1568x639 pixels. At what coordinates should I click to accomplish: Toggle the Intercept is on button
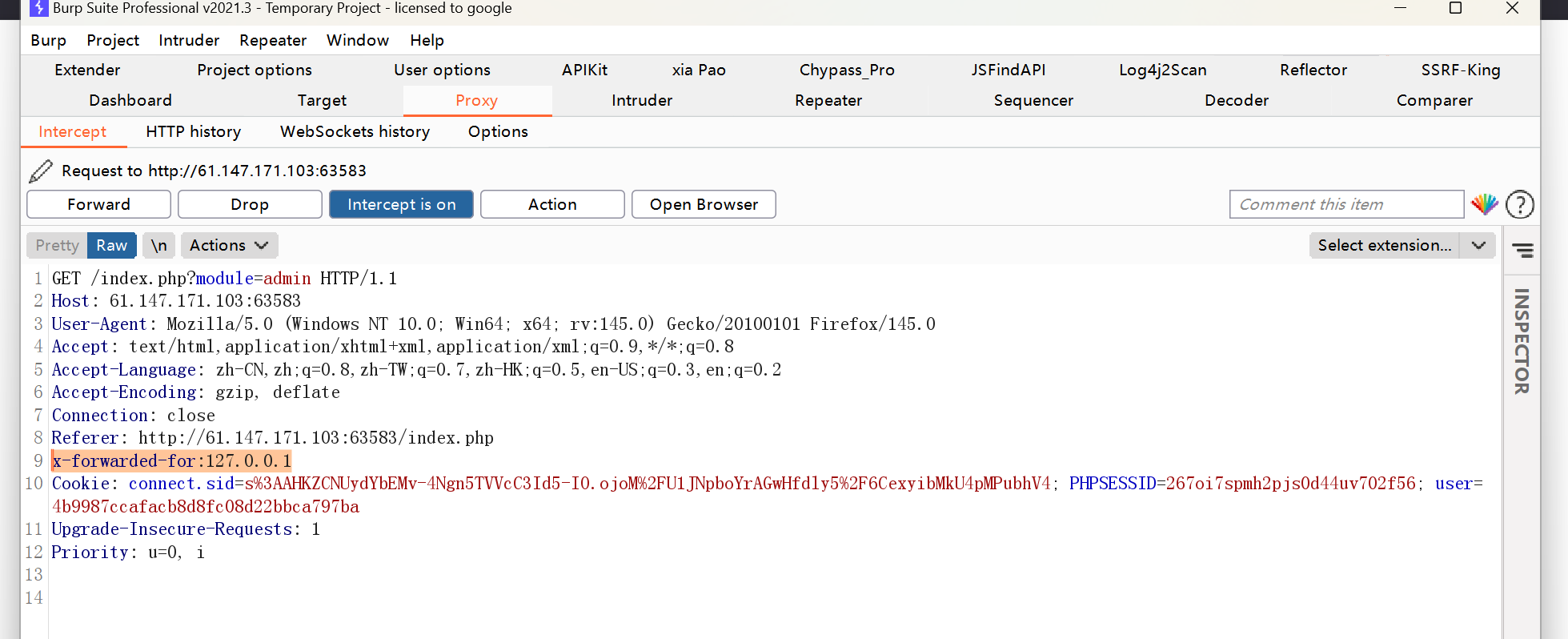tap(401, 204)
